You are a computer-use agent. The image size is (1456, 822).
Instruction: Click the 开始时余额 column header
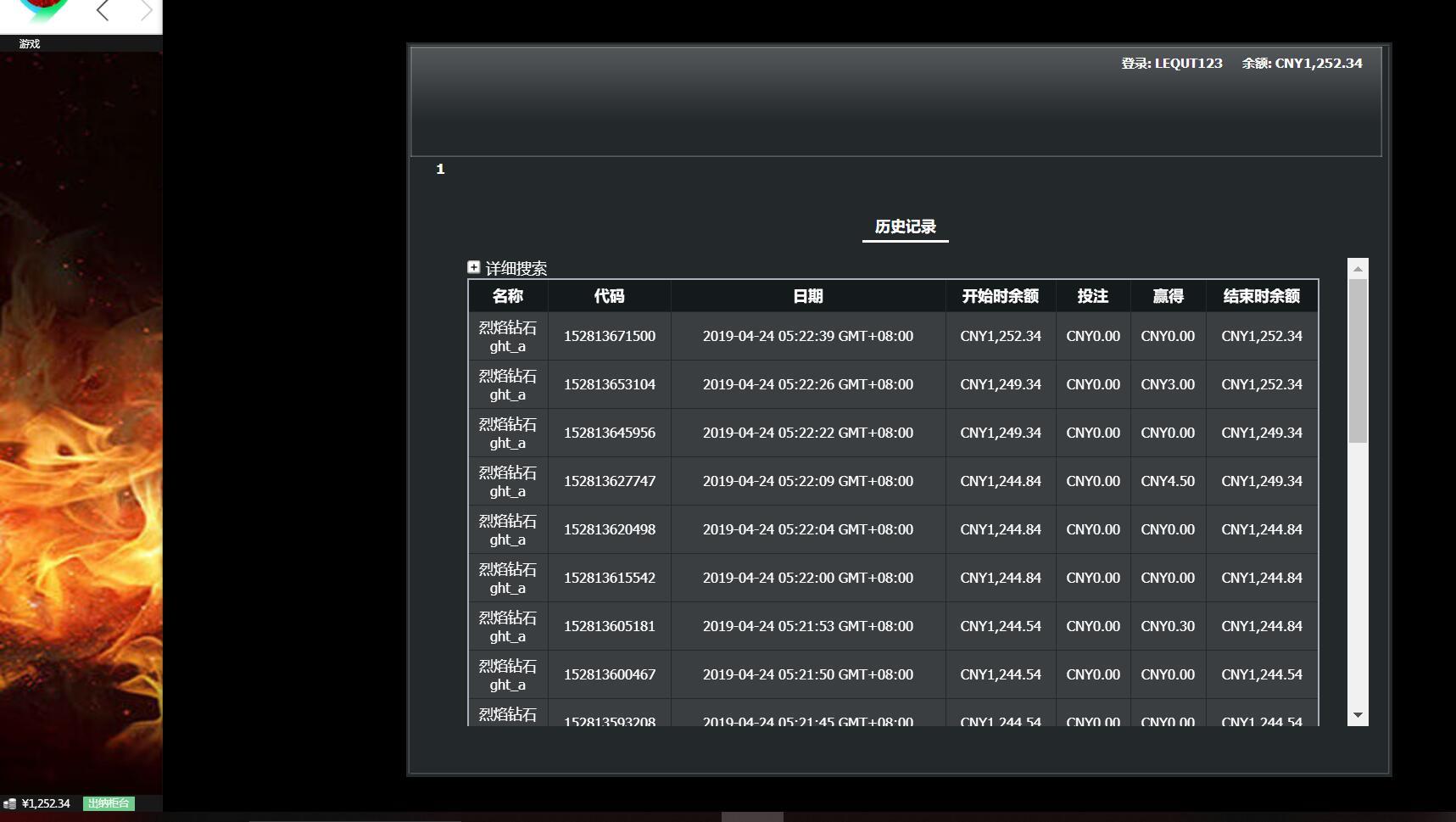(1001, 296)
